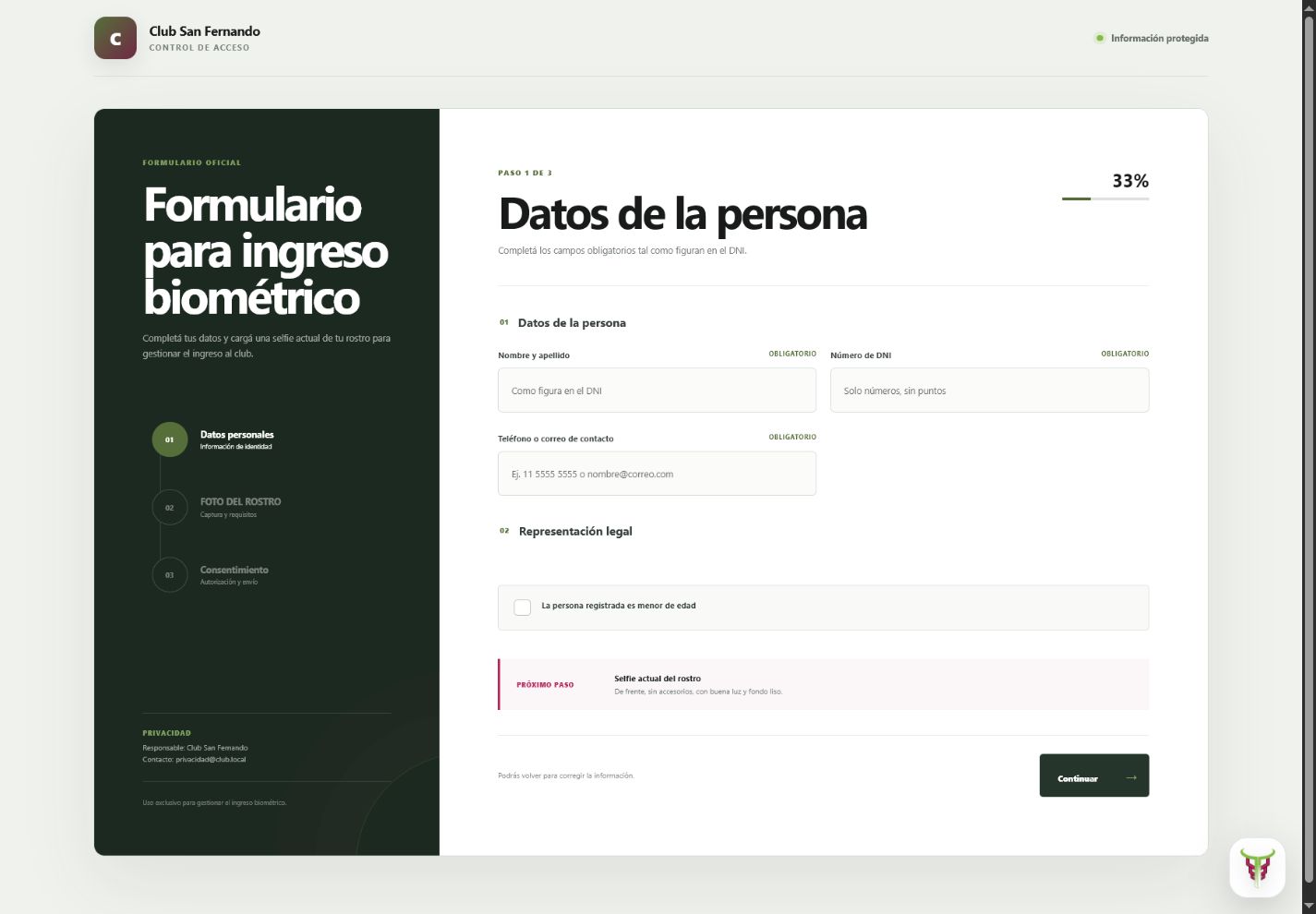
Task: Click the Información protegida label
Action: 1160,38
